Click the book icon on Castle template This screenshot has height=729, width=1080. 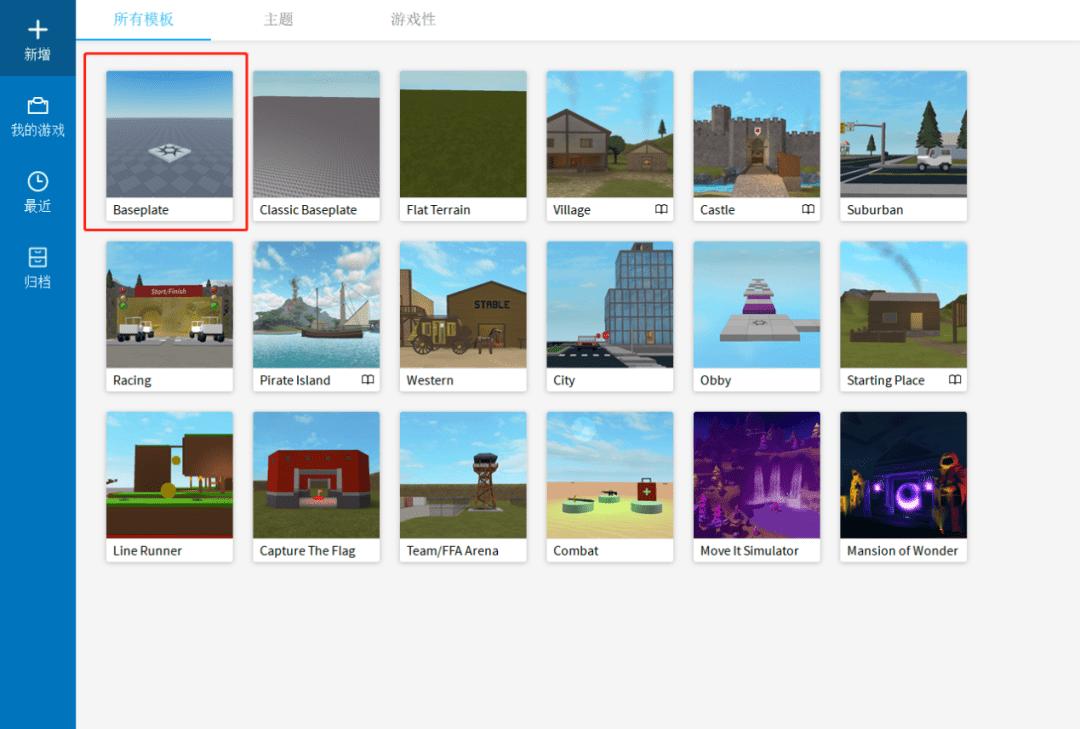click(808, 210)
